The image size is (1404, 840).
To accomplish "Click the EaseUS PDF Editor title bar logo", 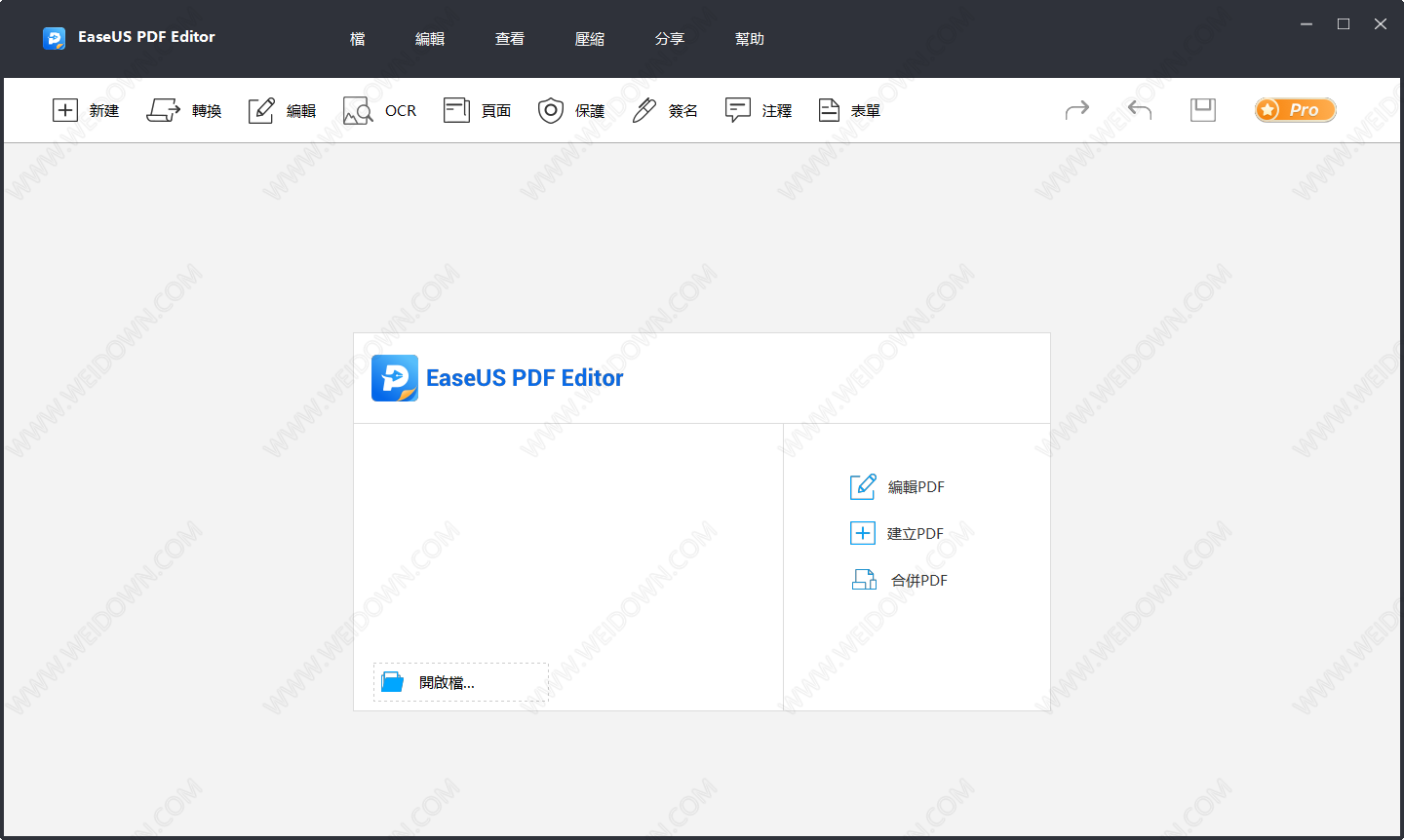I will point(54,38).
